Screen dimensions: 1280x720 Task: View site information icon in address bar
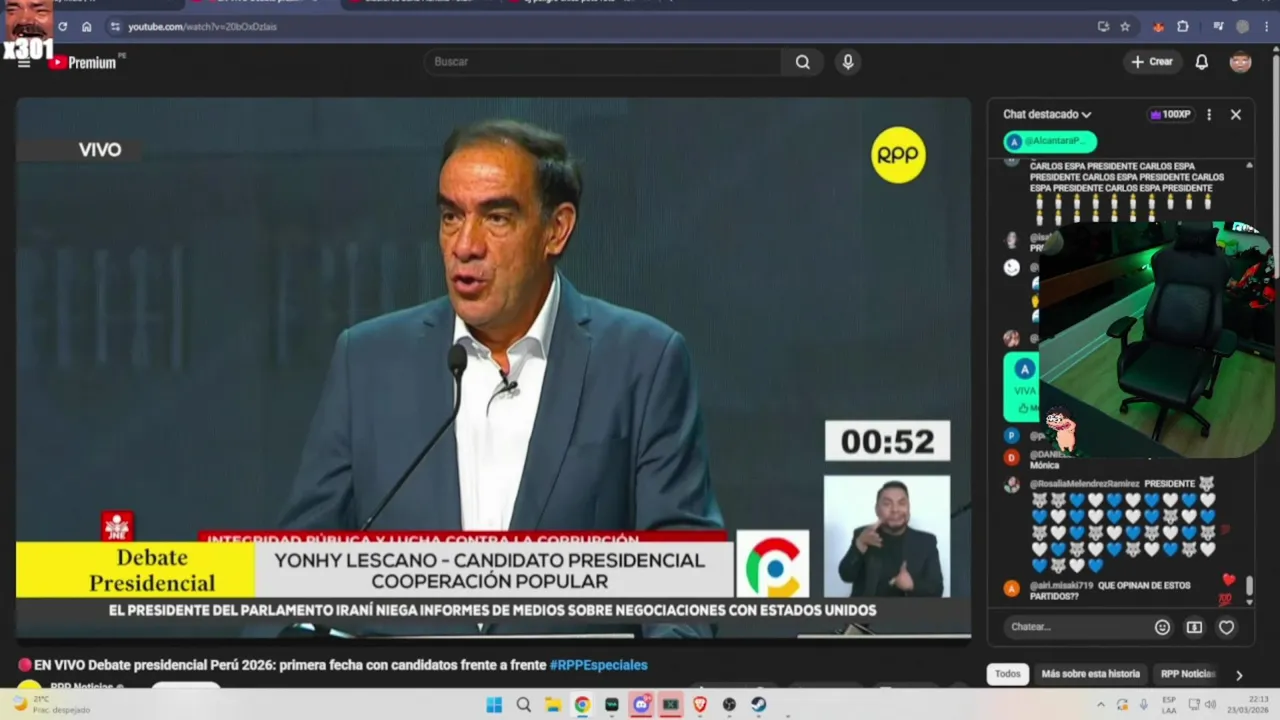(x=115, y=27)
